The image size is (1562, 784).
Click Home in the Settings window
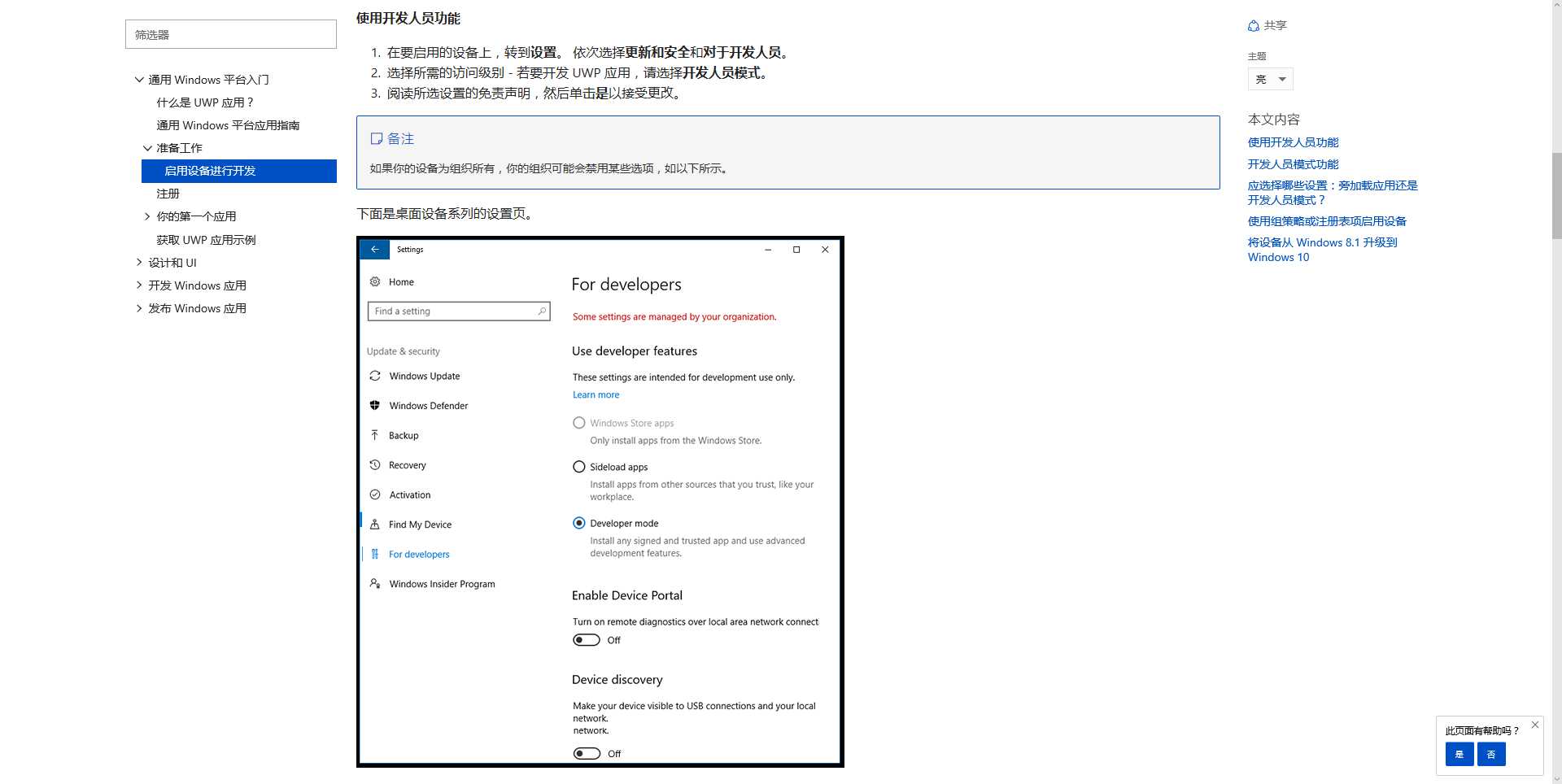401,282
